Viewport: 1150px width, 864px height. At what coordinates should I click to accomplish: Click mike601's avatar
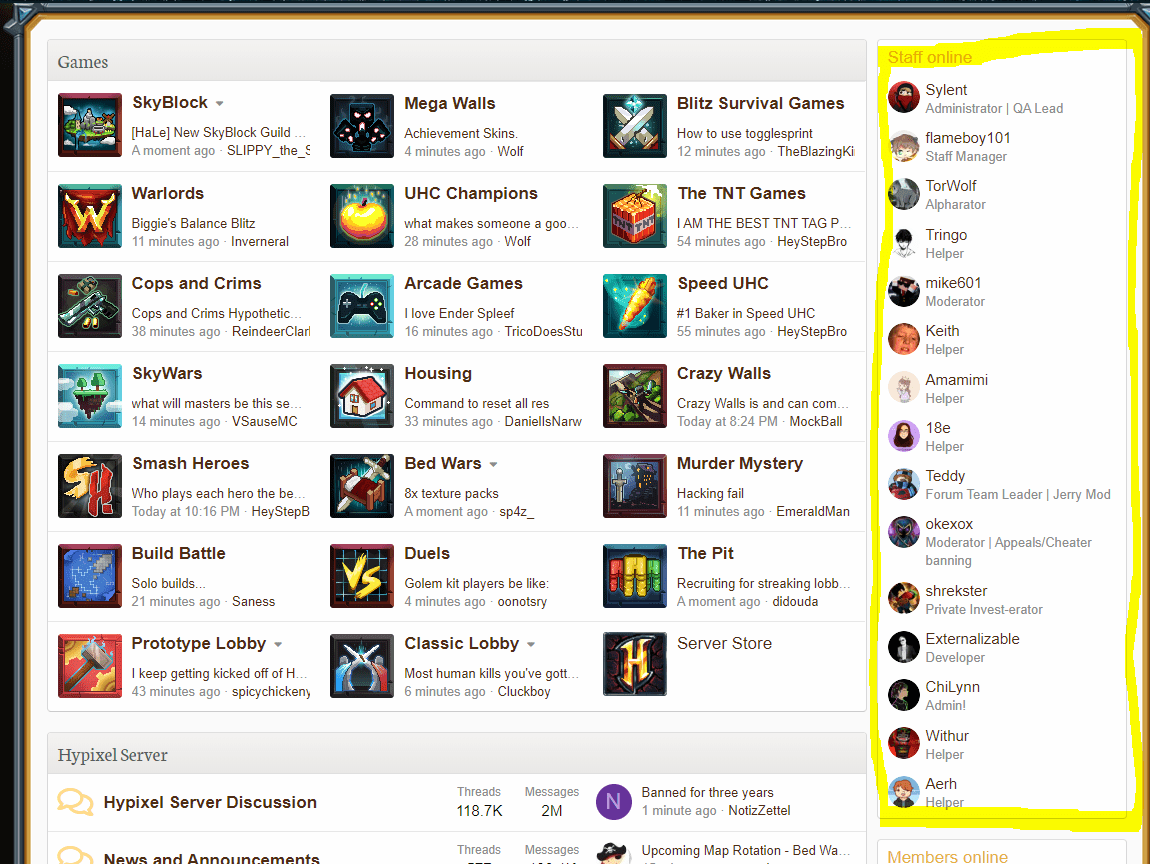point(904,291)
